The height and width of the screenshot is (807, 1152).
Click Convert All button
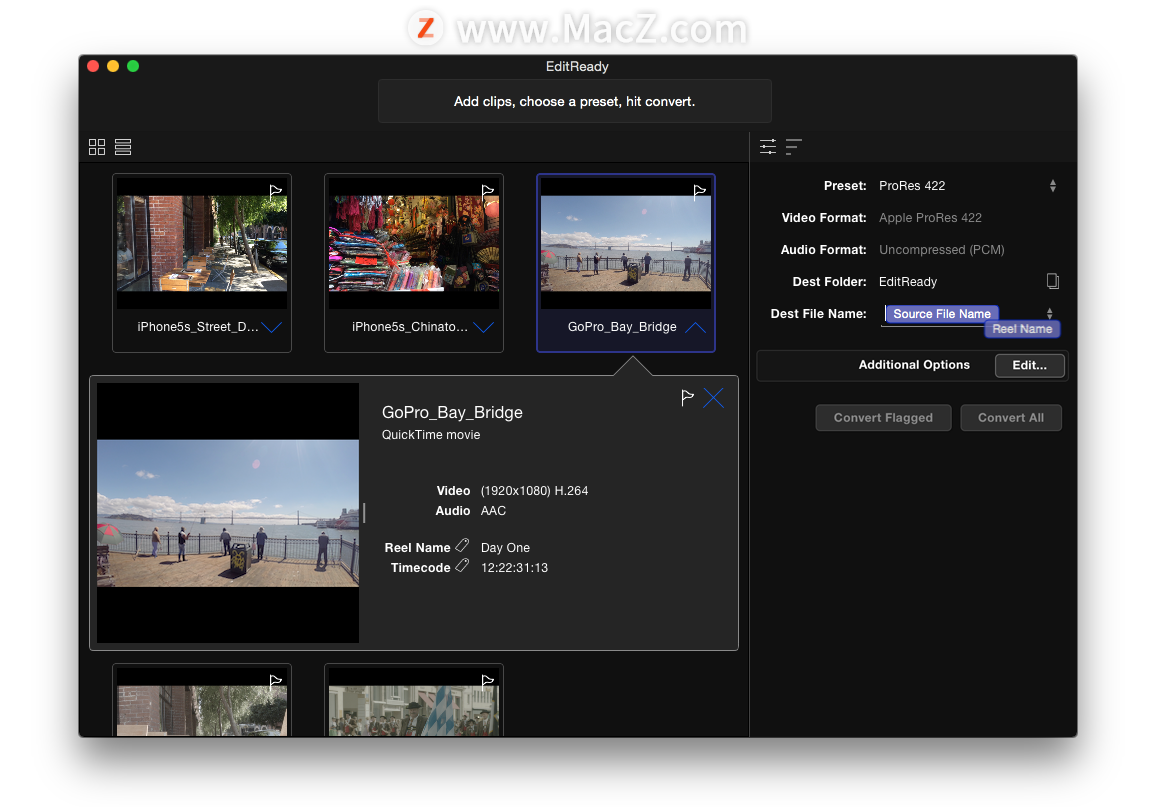(1010, 417)
